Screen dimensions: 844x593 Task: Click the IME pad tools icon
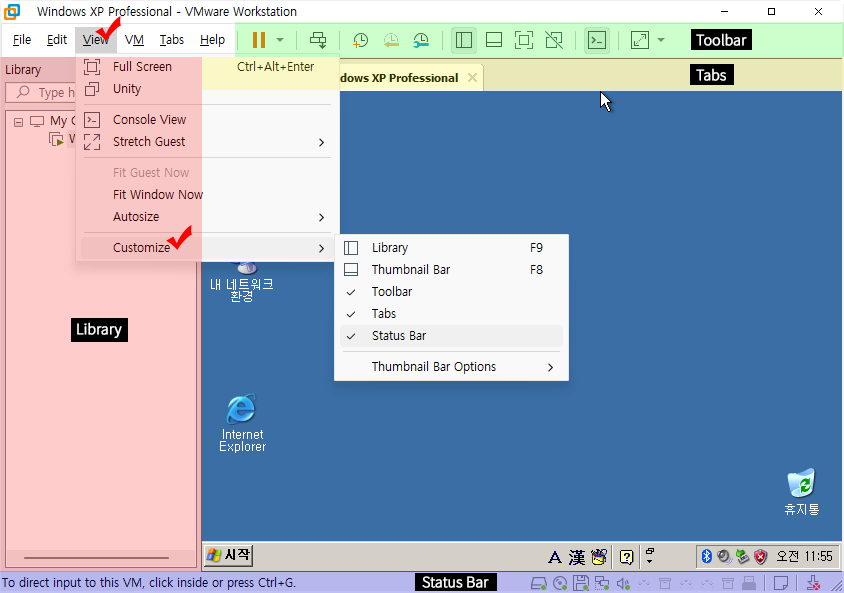(x=599, y=557)
